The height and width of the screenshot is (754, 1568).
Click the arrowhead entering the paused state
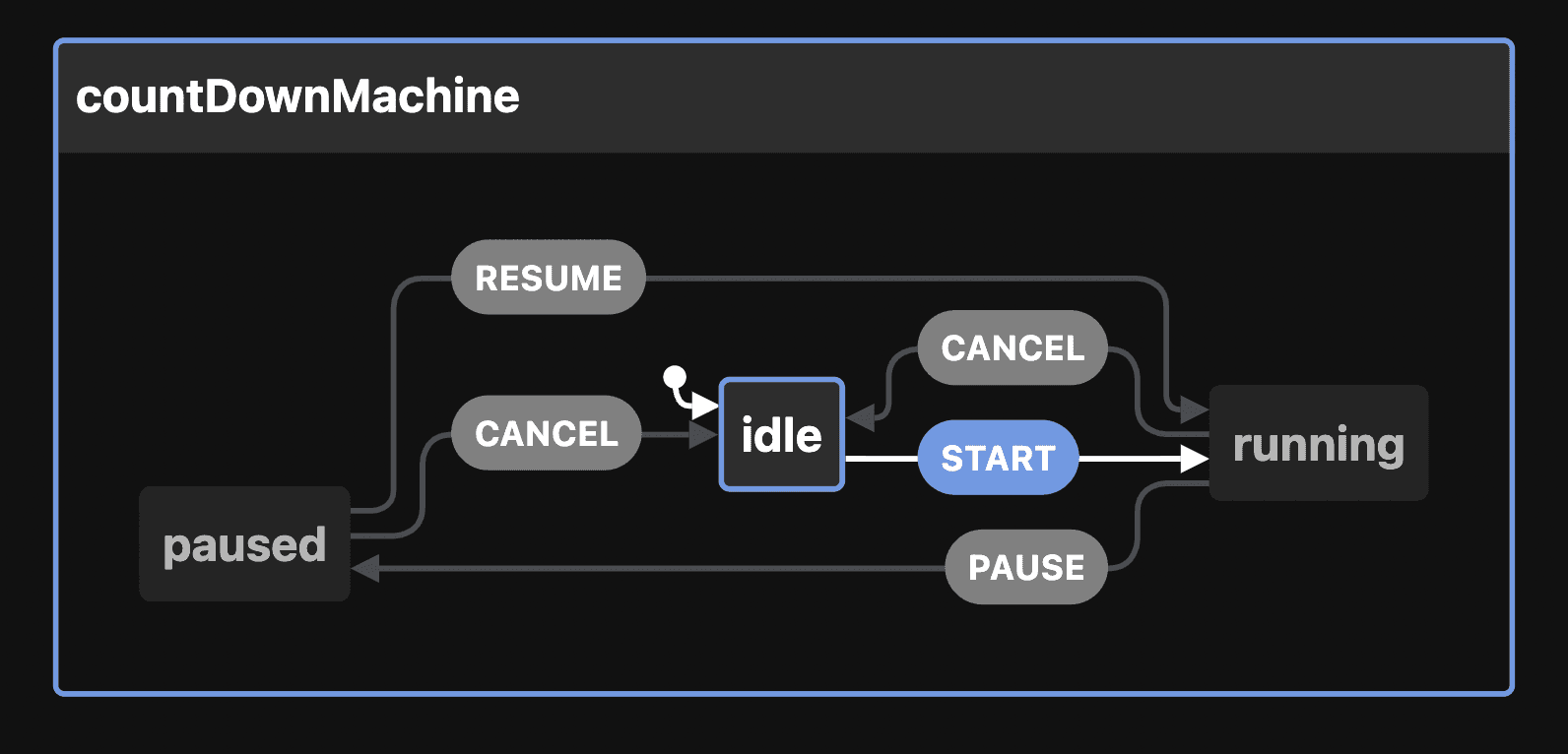pyautogui.click(x=365, y=568)
